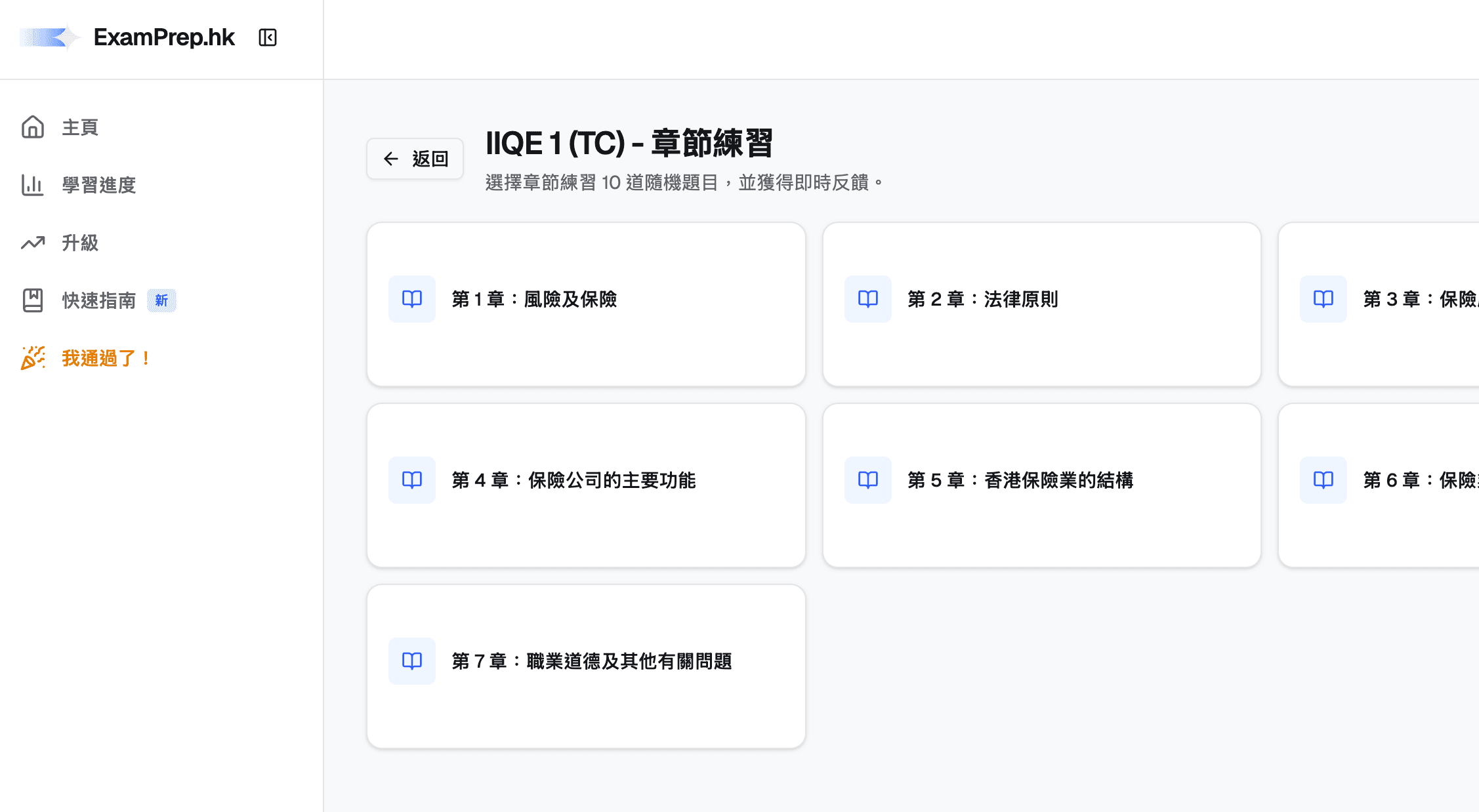Click the book icon on 第 5 章 card
Viewport: 1479px width, 812px height.
click(867, 480)
